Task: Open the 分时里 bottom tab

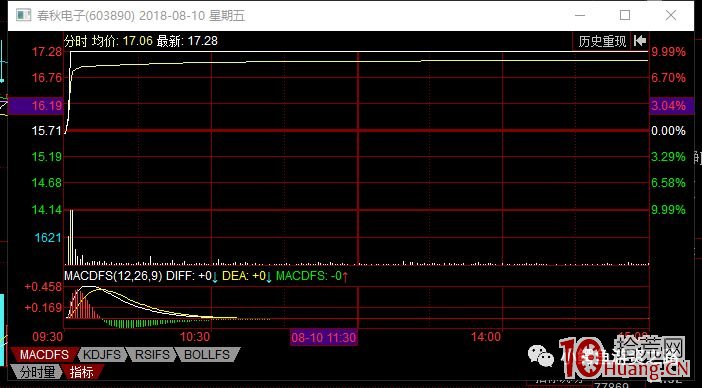Action: pos(37,371)
